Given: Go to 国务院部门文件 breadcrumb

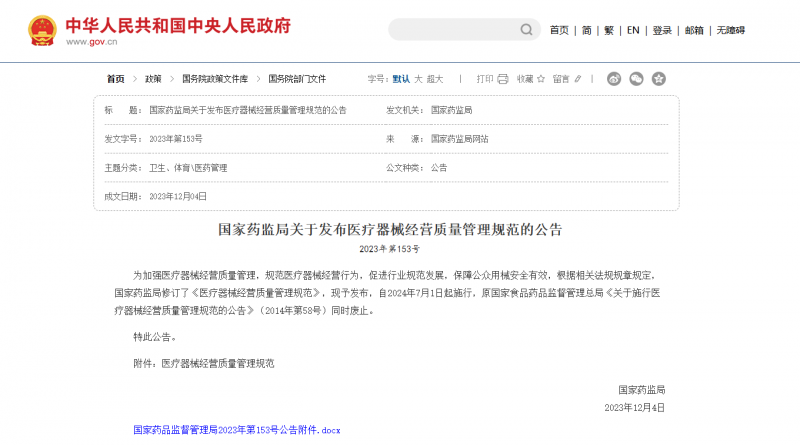Looking at the screenshot, I should pyautogui.click(x=297, y=79).
